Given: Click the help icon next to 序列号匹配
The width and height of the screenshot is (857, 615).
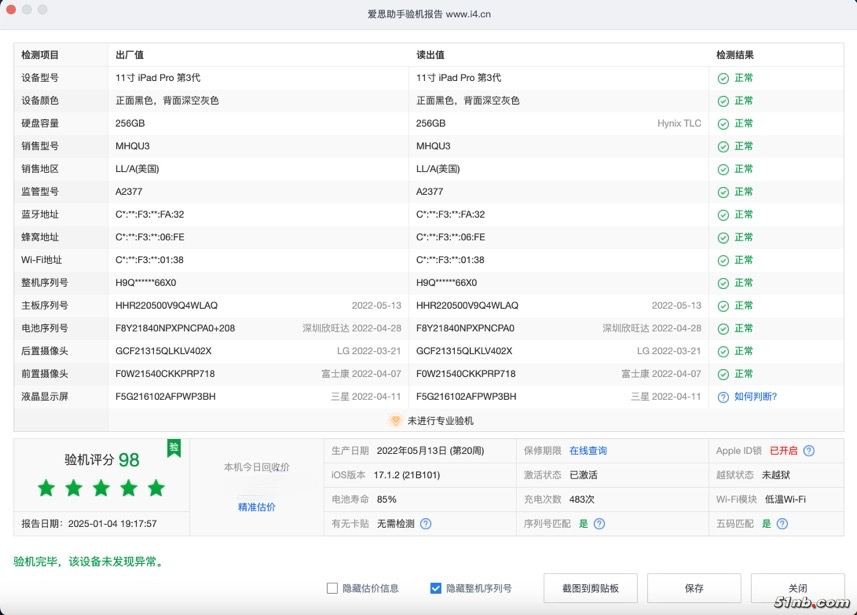Looking at the screenshot, I should 599,523.
